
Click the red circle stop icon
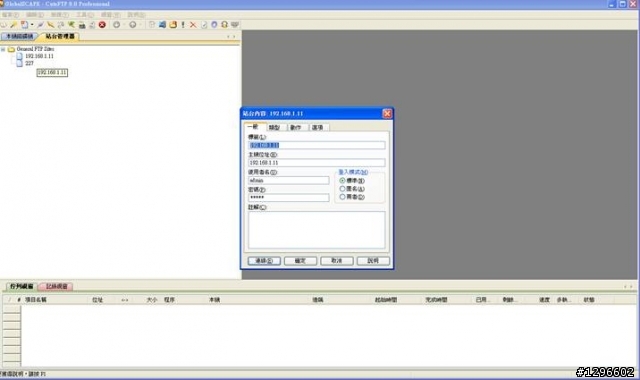pos(102,25)
